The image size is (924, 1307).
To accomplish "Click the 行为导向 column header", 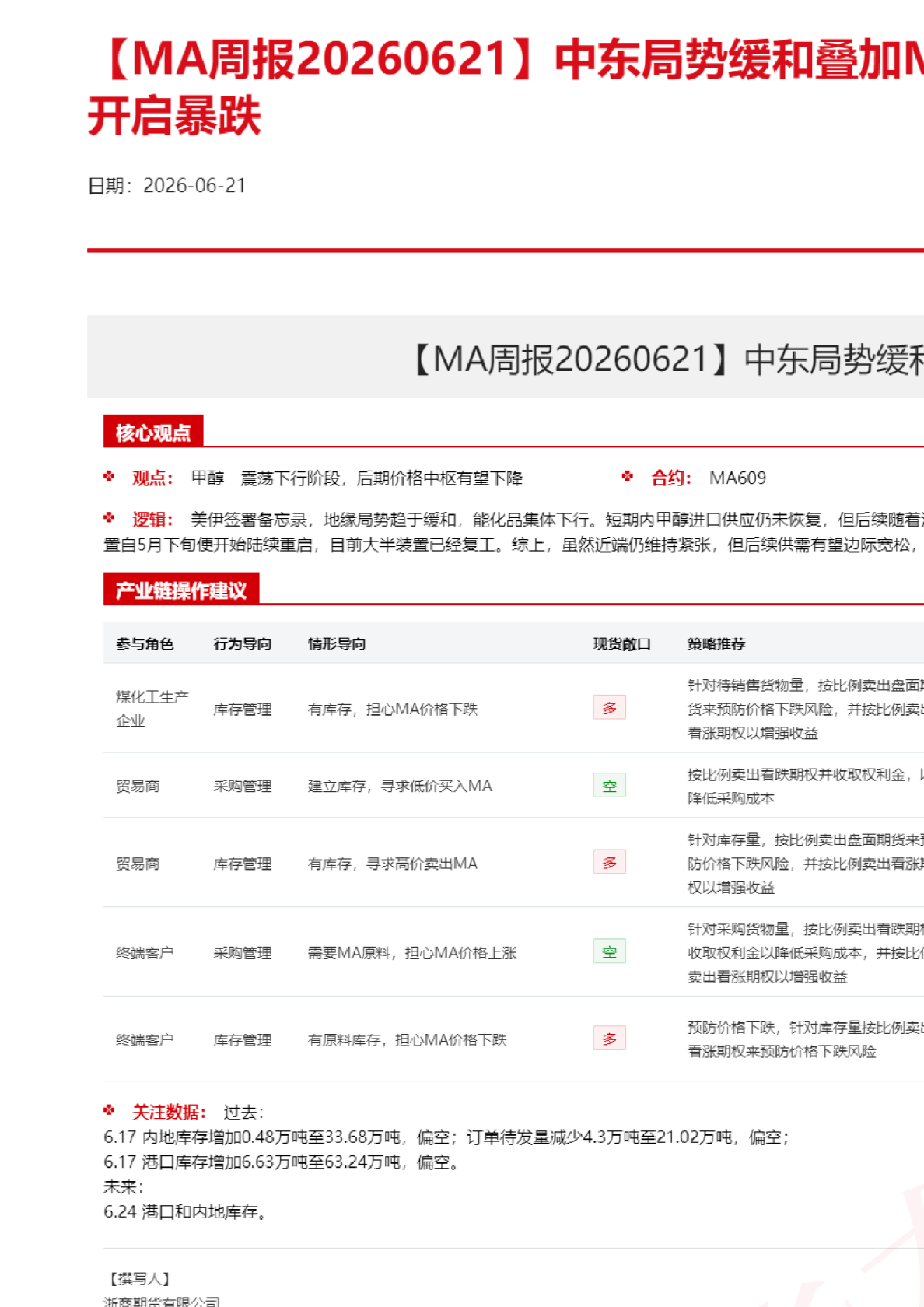I will click(x=243, y=643).
